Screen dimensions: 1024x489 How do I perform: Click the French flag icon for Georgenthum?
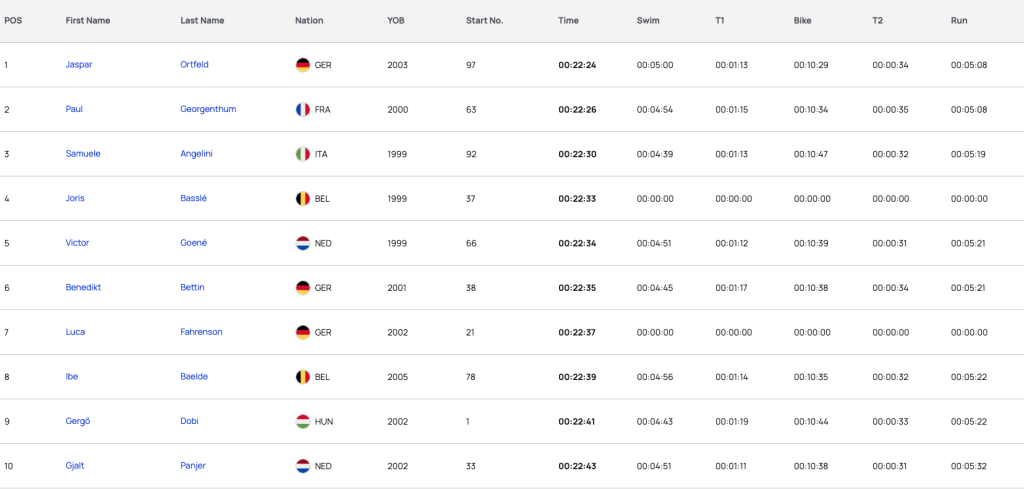coord(302,109)
